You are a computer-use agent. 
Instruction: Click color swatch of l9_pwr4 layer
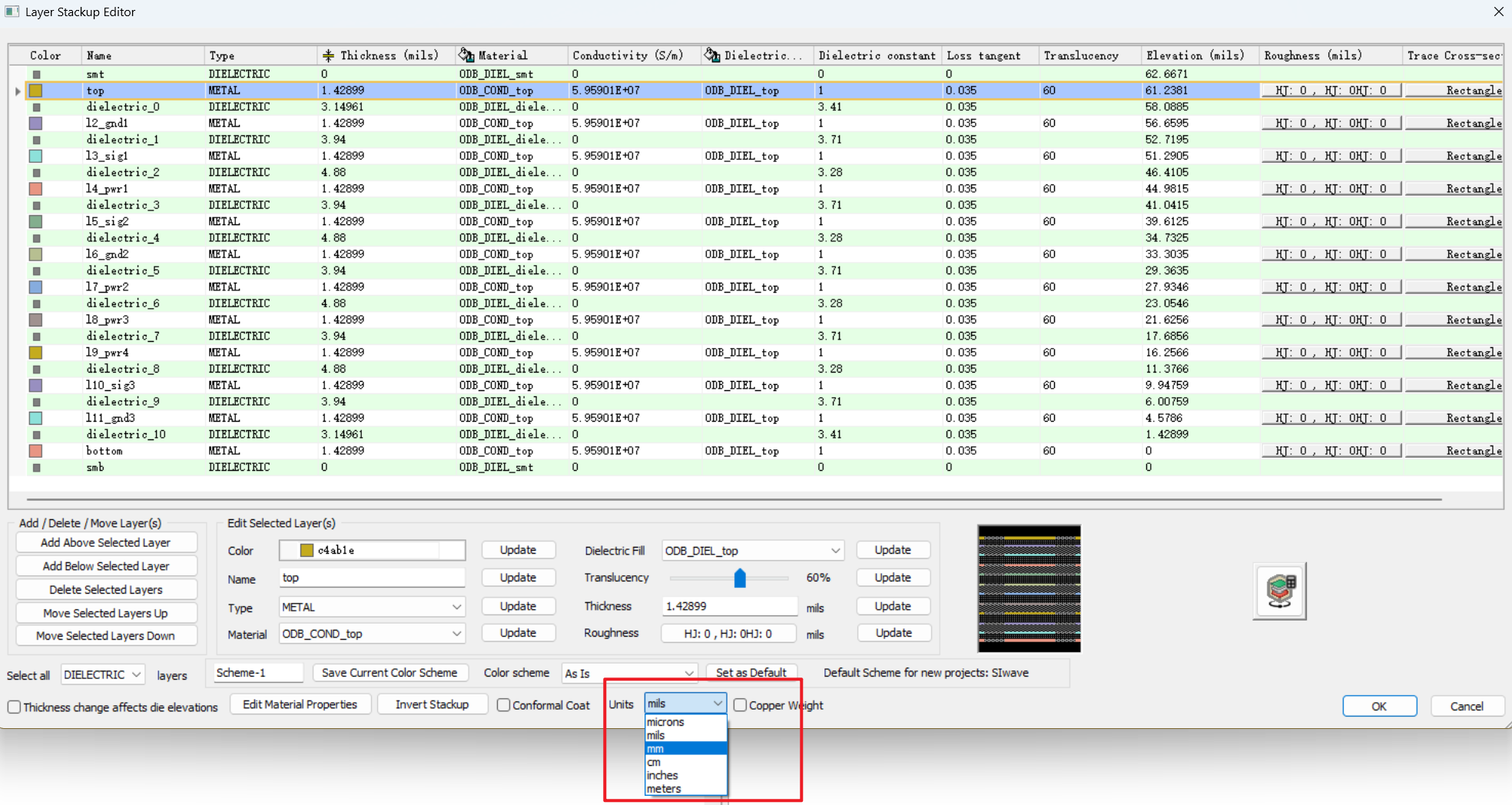(35, 353)
